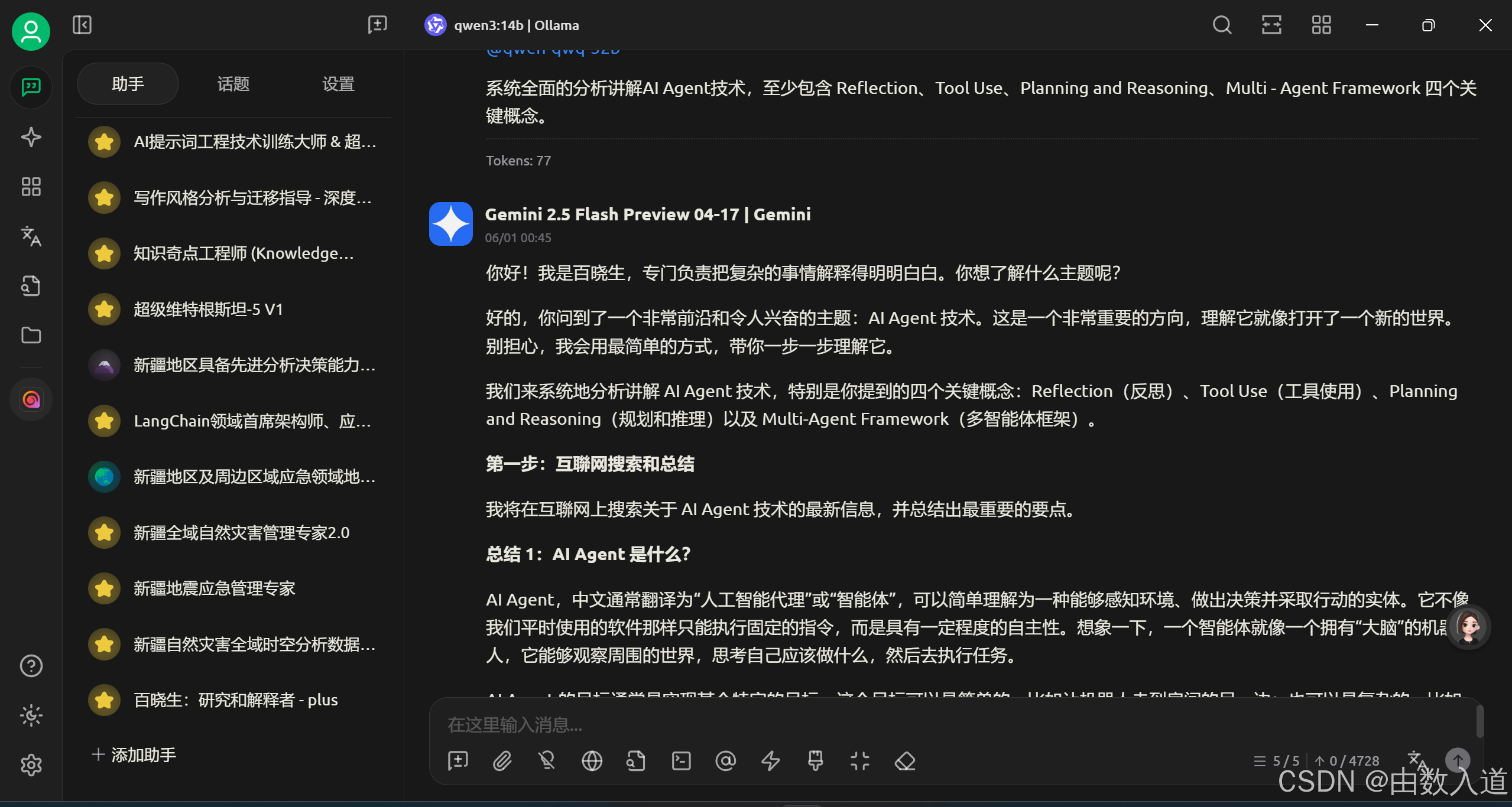Open MCP server terminal icon
The image size is (1512, 807).
coord(681,761)
